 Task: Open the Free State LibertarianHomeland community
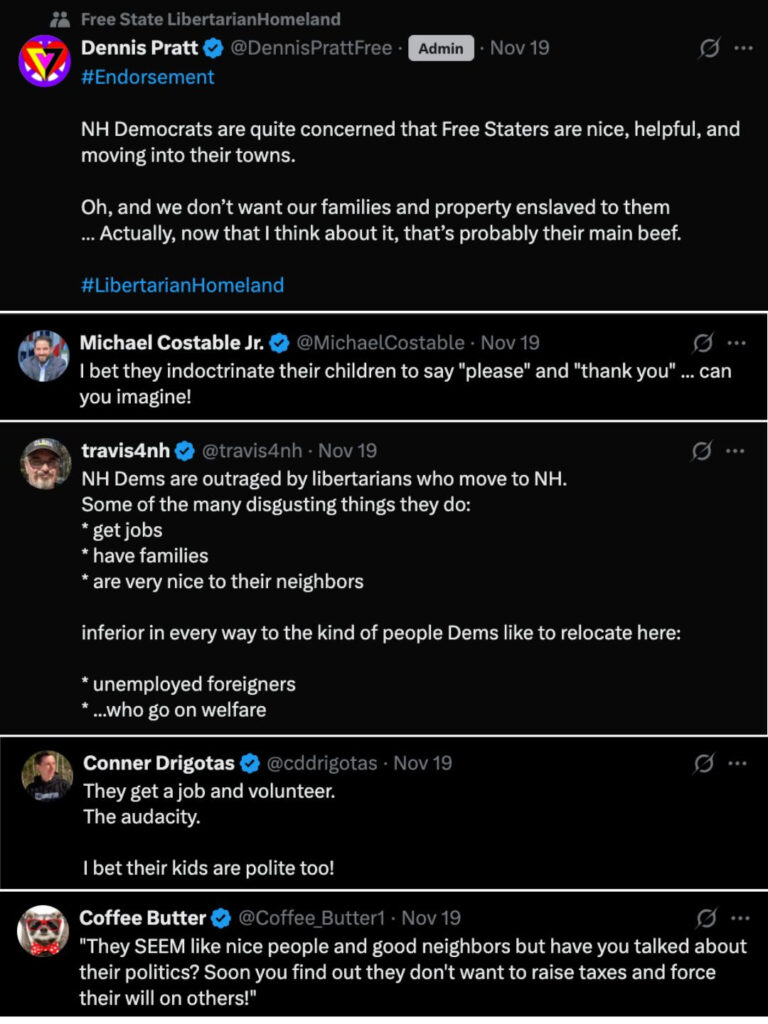210,19
